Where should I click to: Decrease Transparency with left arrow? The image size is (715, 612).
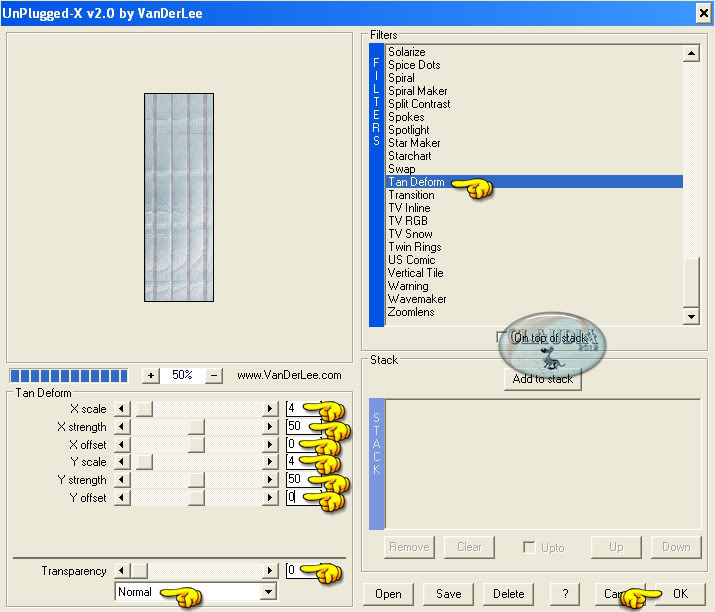click(122, 571)
